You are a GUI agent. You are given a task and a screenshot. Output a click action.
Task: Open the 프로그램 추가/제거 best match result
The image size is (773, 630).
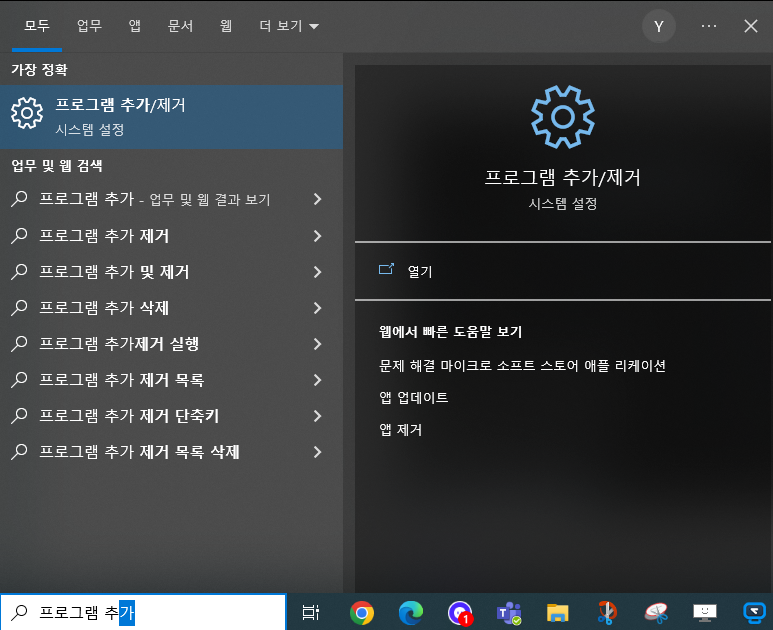[x=171, y=117]
